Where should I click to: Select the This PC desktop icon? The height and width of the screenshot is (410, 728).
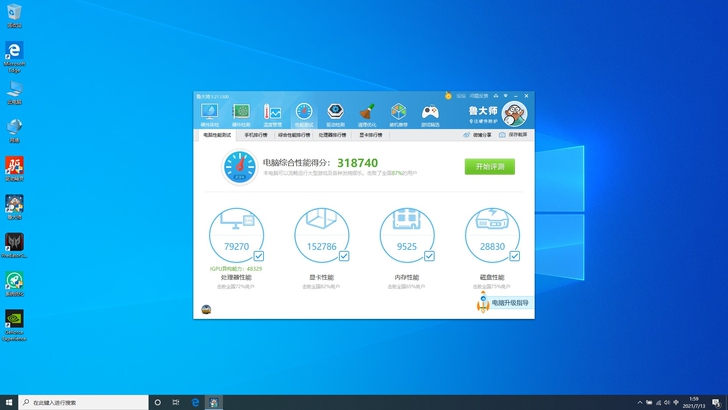pos(14,92)
